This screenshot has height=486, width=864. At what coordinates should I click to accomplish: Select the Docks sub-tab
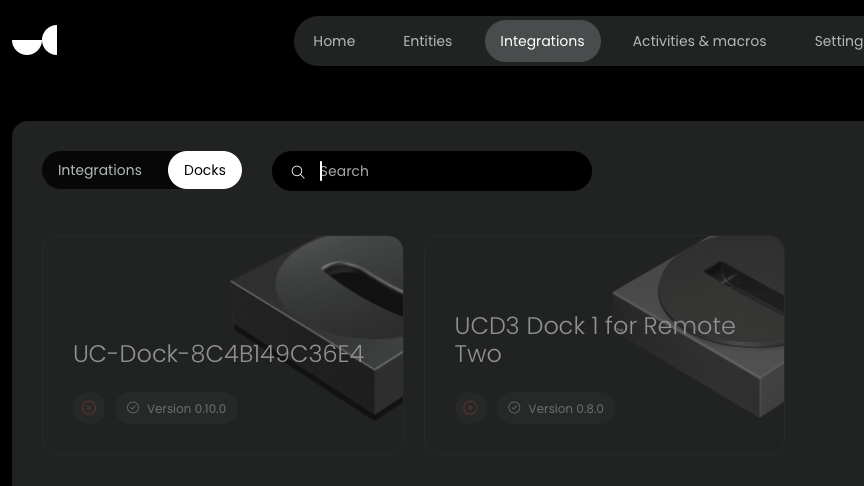click(205, 170)
